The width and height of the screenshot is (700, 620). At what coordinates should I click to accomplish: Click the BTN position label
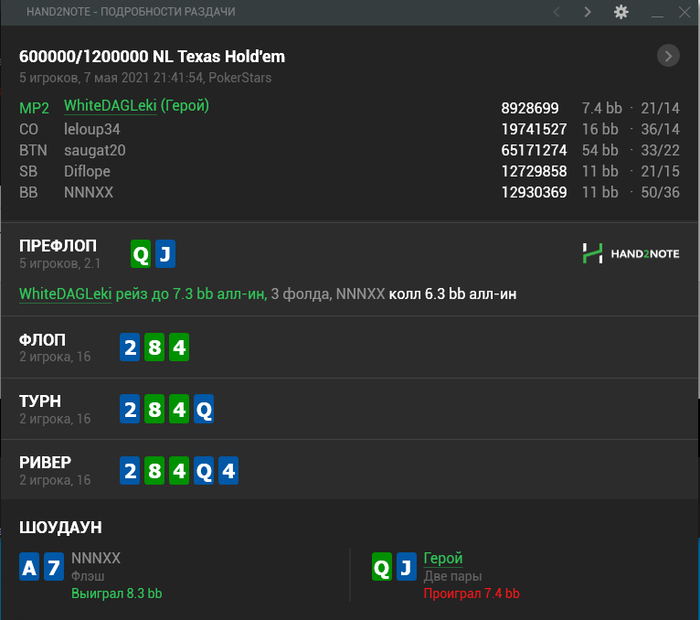33,150
